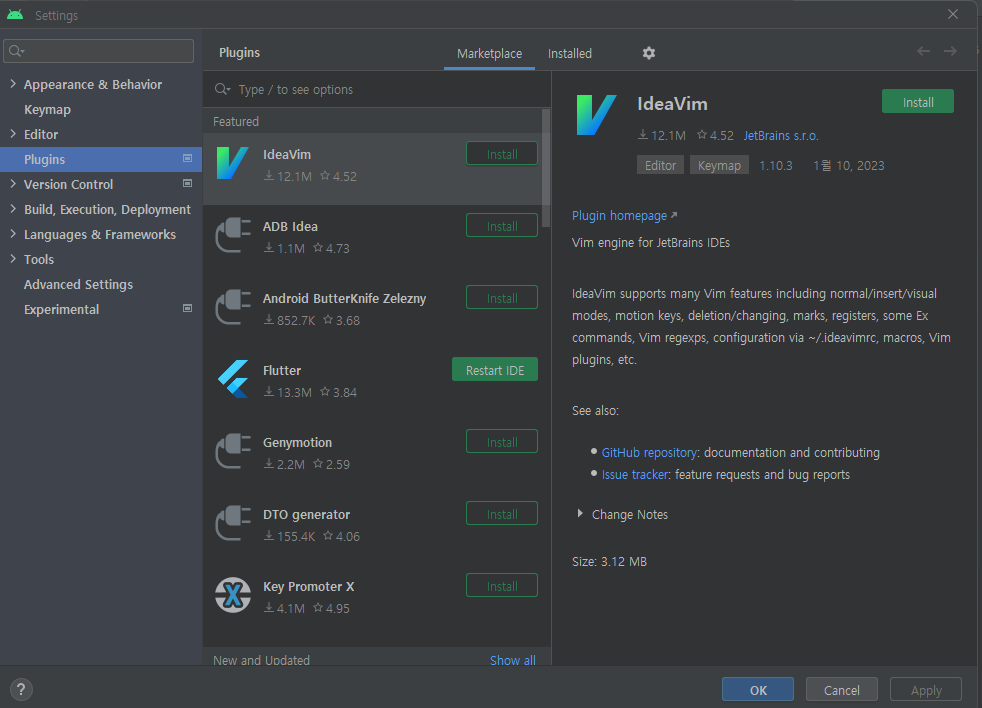Screen dimensions: 982x708
Task: Click the project-level icon beside Version Control
Action: tap(187, 184)
